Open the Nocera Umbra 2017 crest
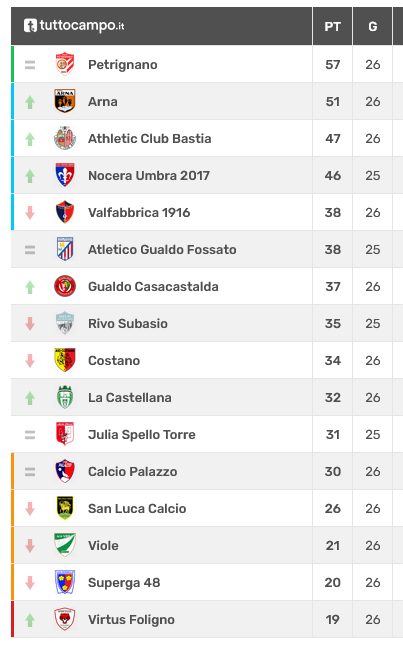The width and height of the screenshot is (403, 649). click(x=65, y=175)
